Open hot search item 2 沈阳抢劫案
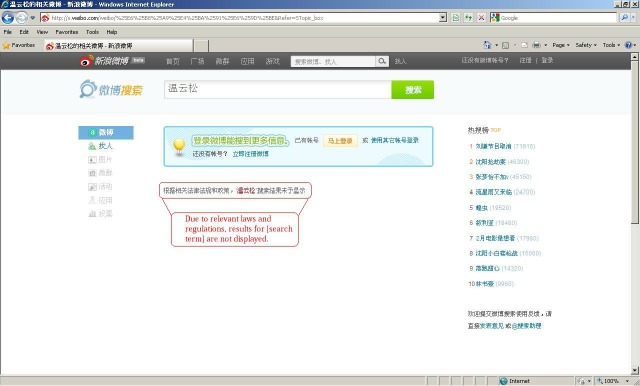This screenshot has height=386, width=640. (x=491, y=162)
